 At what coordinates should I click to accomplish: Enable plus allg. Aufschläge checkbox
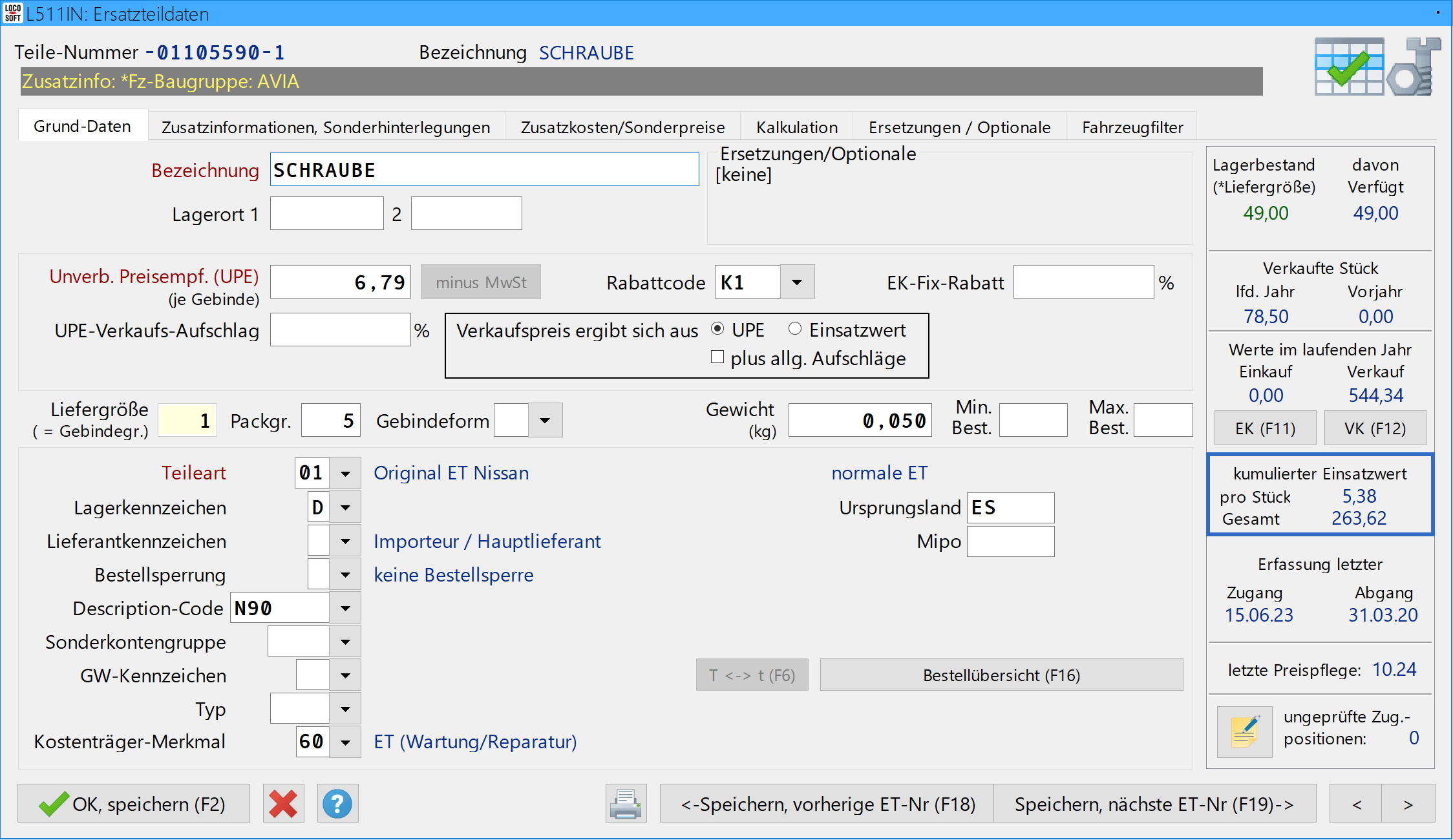pos(717,357)
